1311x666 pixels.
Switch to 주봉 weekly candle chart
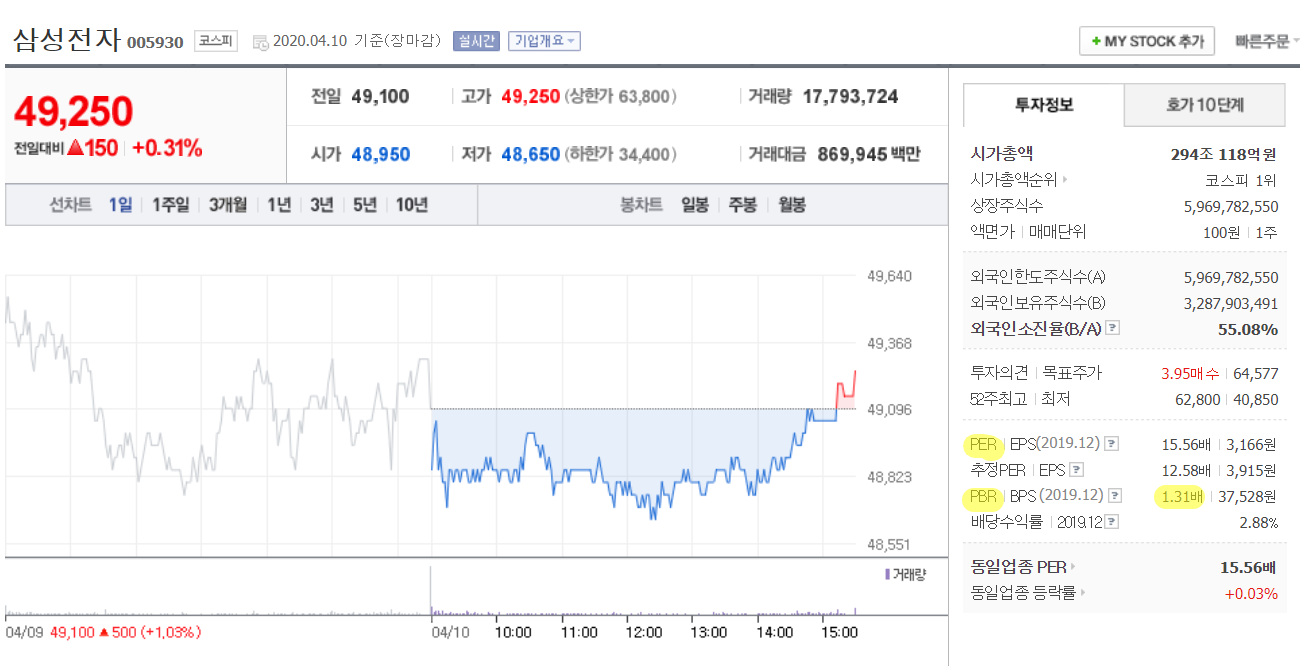tap(743, 205)
